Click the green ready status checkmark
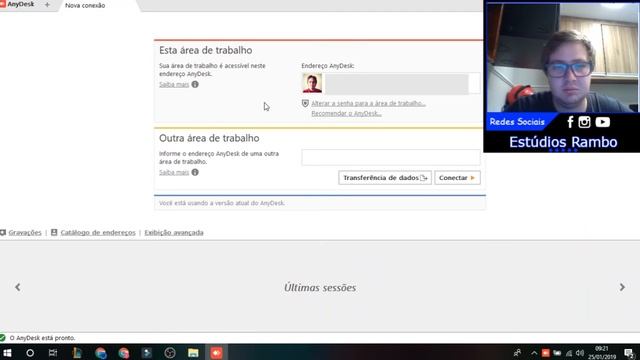Viewport: 640px width, 360px height. click(2, 338)
